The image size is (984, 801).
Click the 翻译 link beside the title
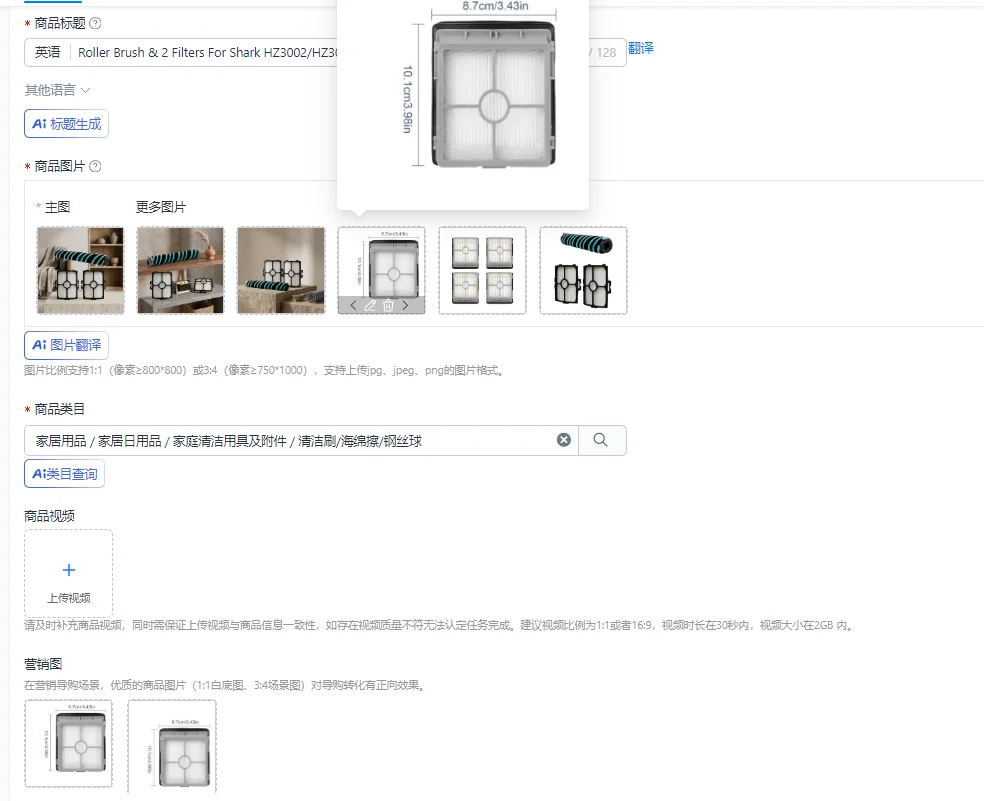[641, 48]
